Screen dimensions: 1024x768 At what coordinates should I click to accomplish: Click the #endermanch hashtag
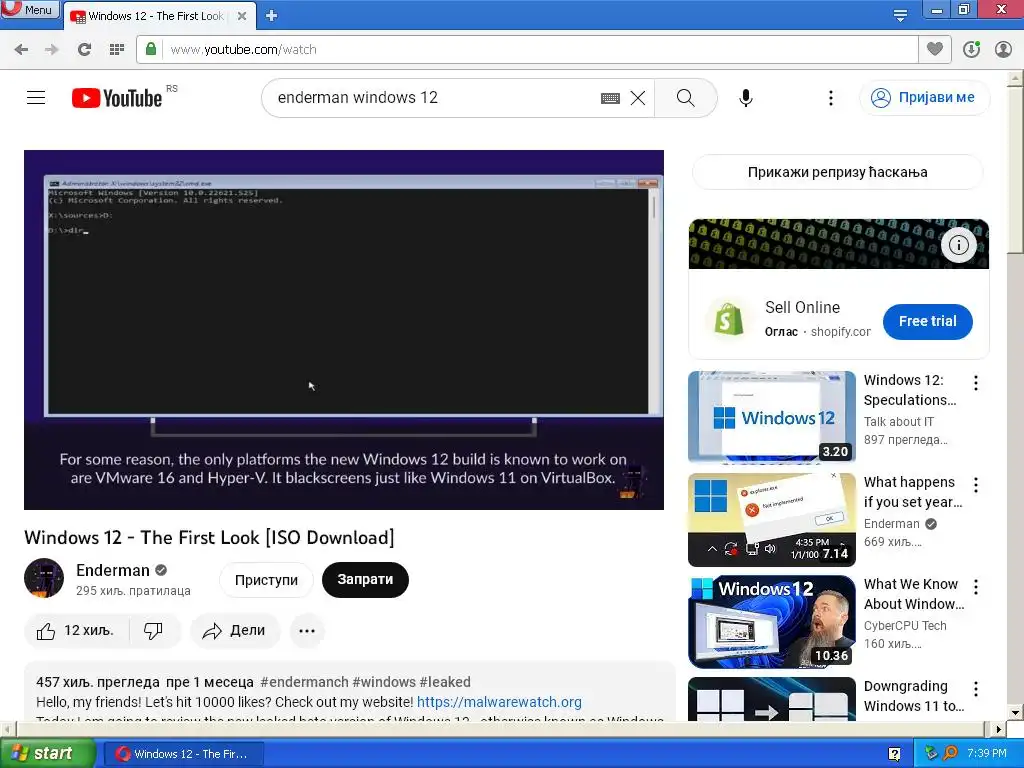[x=304, y=682]
